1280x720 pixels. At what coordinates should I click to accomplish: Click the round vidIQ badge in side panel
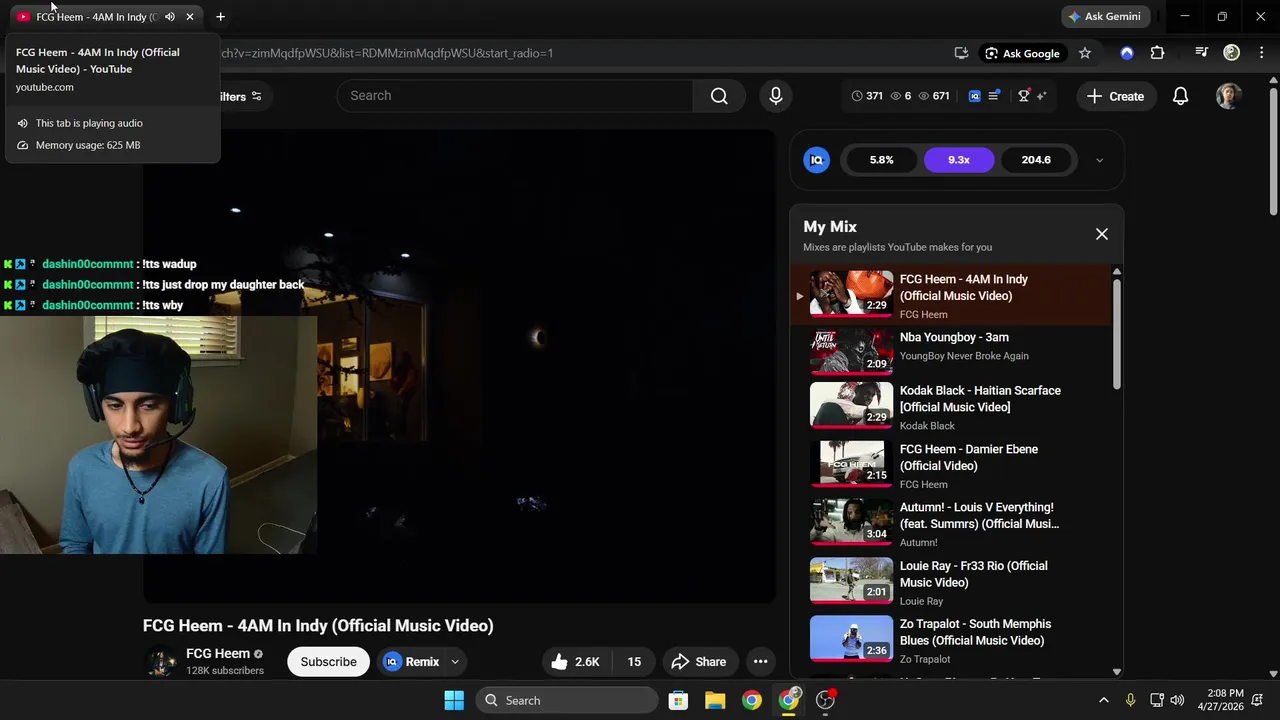[817, 160]
